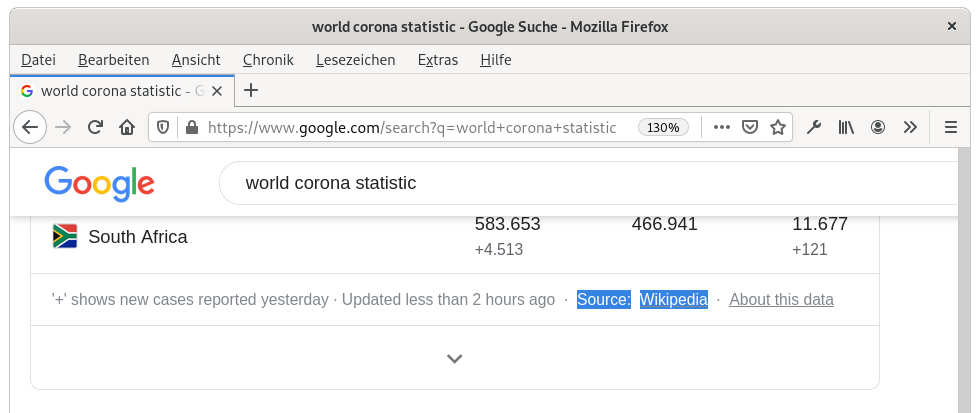The height and width of the screenshot is (413, 980).
Task: Show more tools overflow menu
Action: (x=910, y=127)
